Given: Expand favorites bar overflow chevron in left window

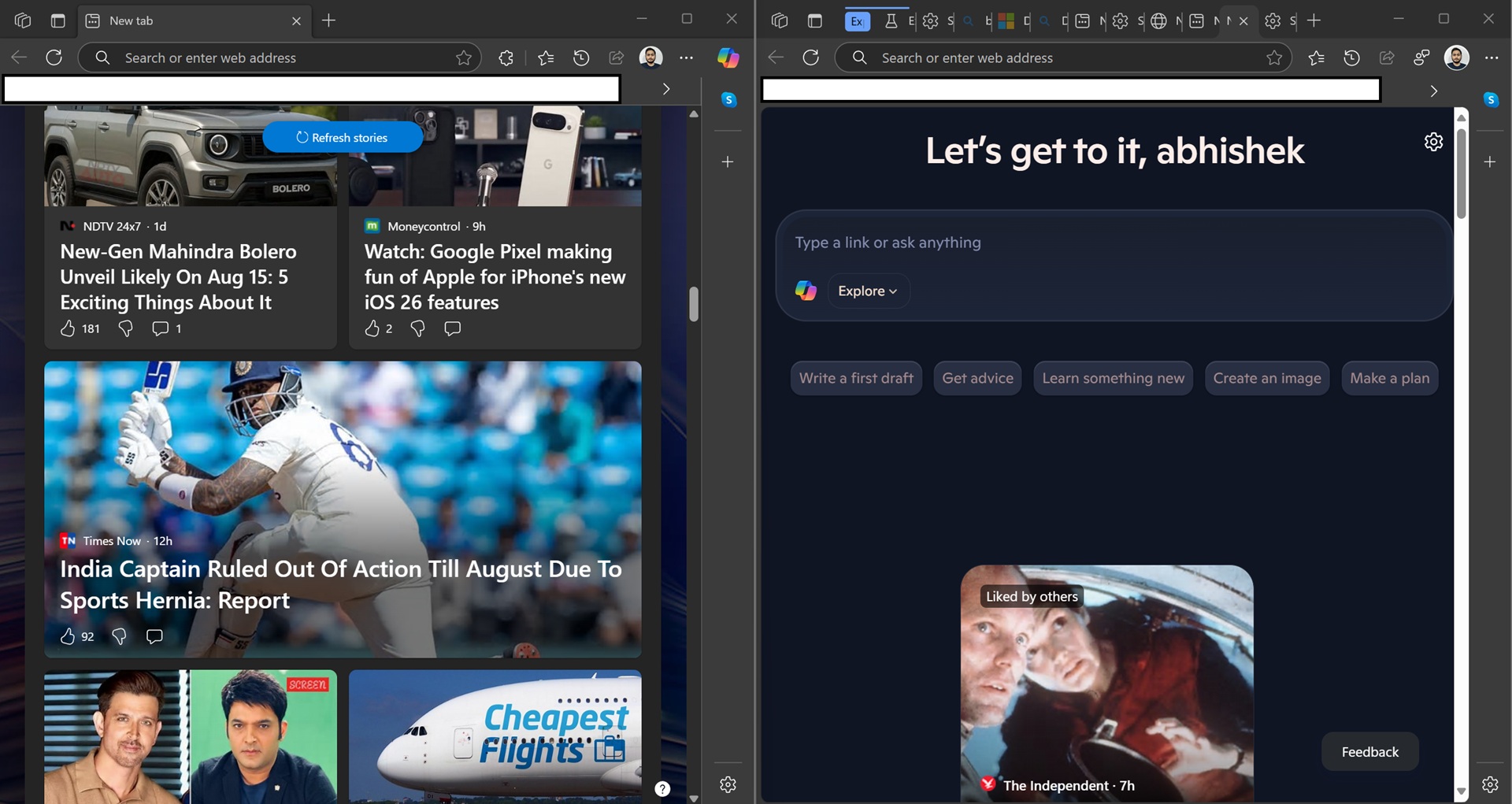Looking at the screenshot, I should pos(666,89).
